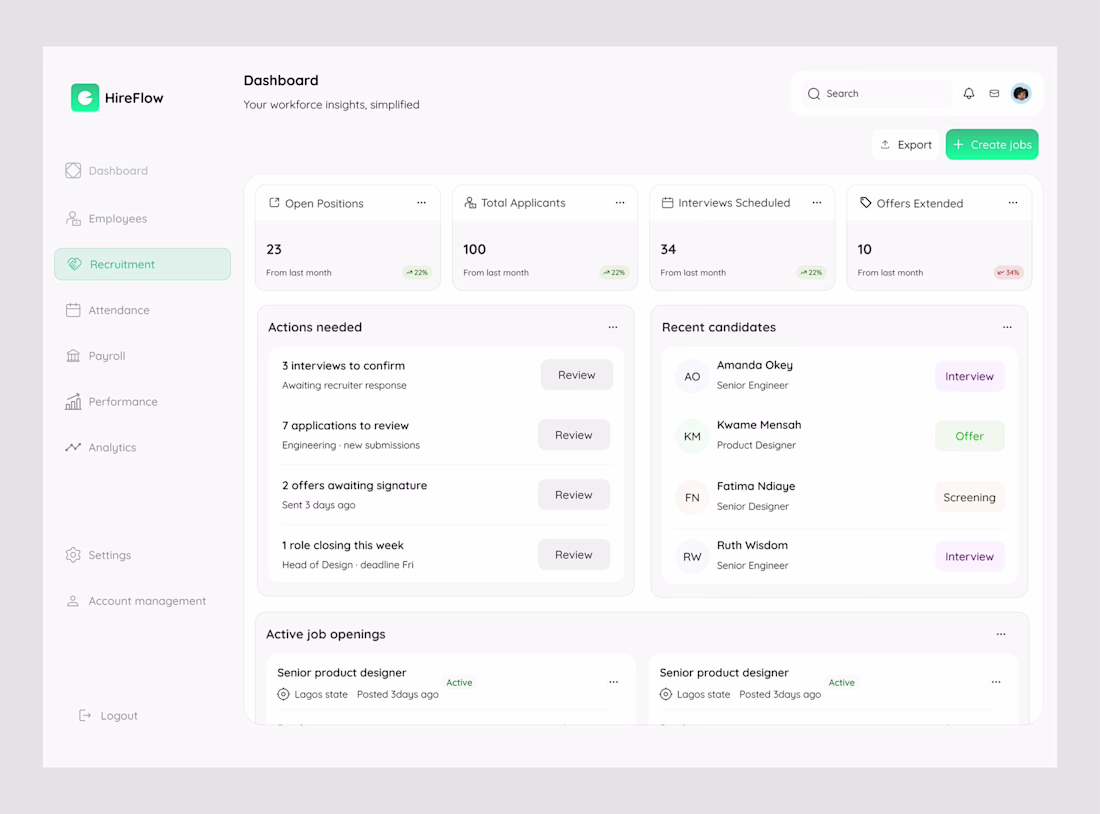This screenshot has width=1100, height=814.
Task: Click the Create jobs button
Action: pyautogui.click(x=992, y=145)
